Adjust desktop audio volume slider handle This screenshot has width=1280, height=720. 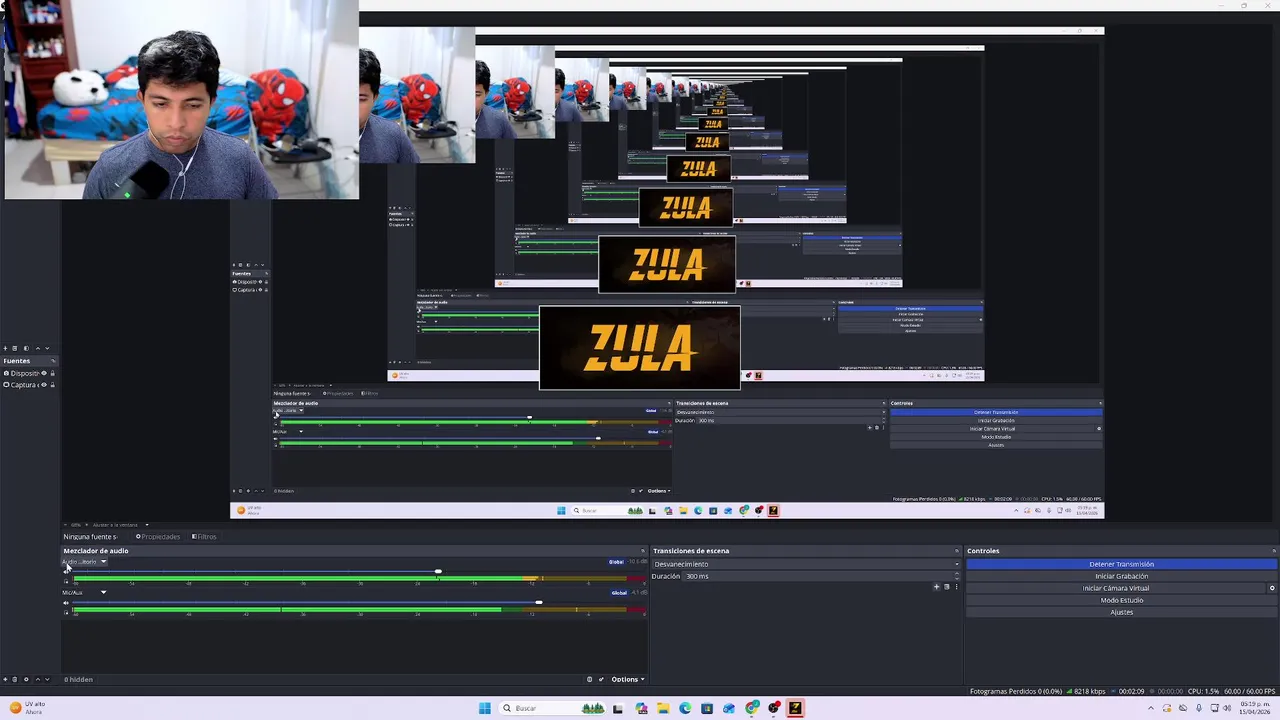[x=438, y=572]
